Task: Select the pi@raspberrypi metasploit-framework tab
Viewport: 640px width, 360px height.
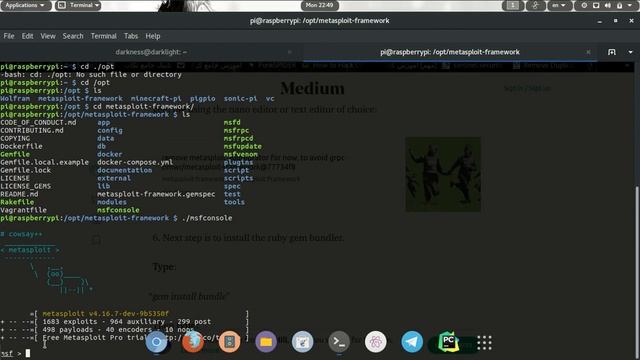Action: point(450,52)
